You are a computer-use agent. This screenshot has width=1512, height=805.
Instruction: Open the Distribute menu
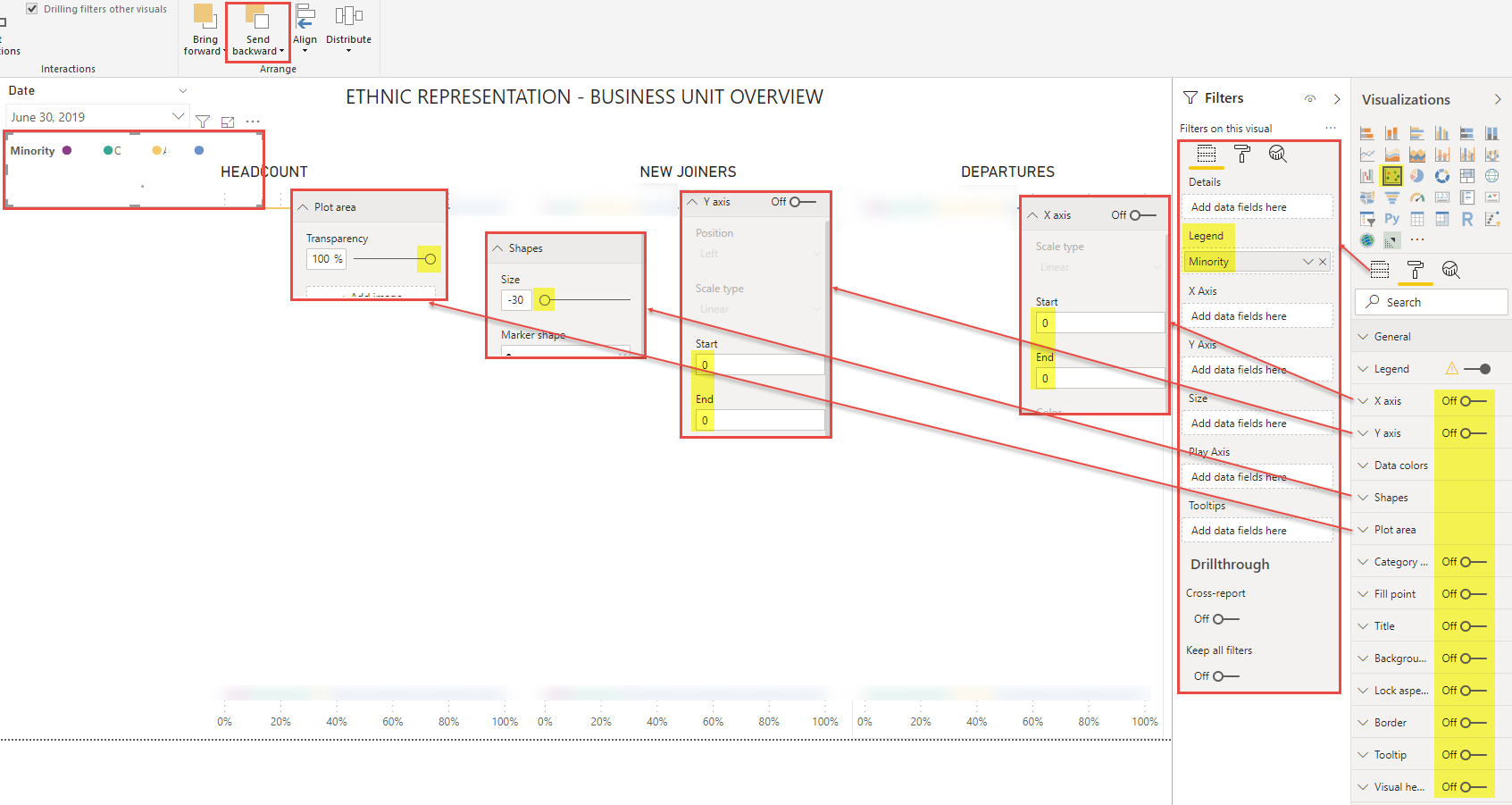[x=348, y=29]
